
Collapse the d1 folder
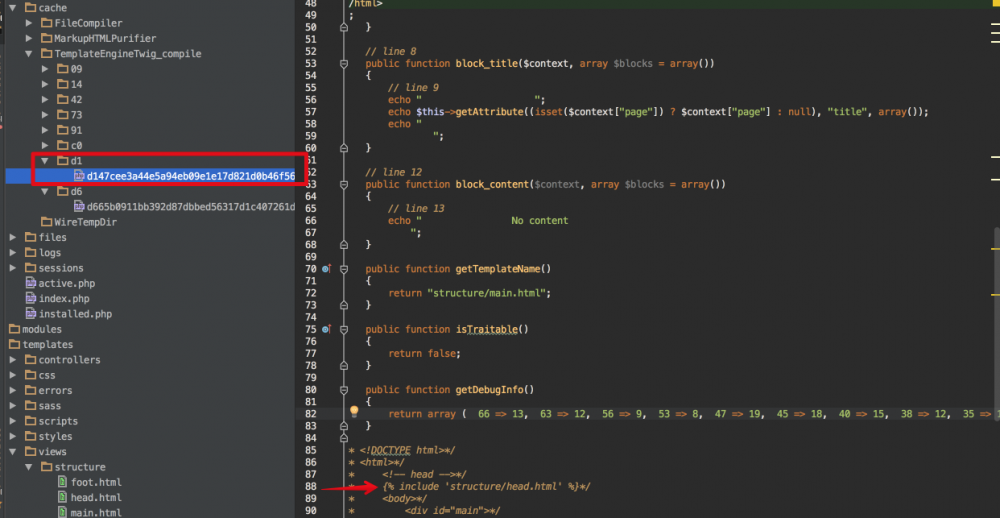(44, 161)
